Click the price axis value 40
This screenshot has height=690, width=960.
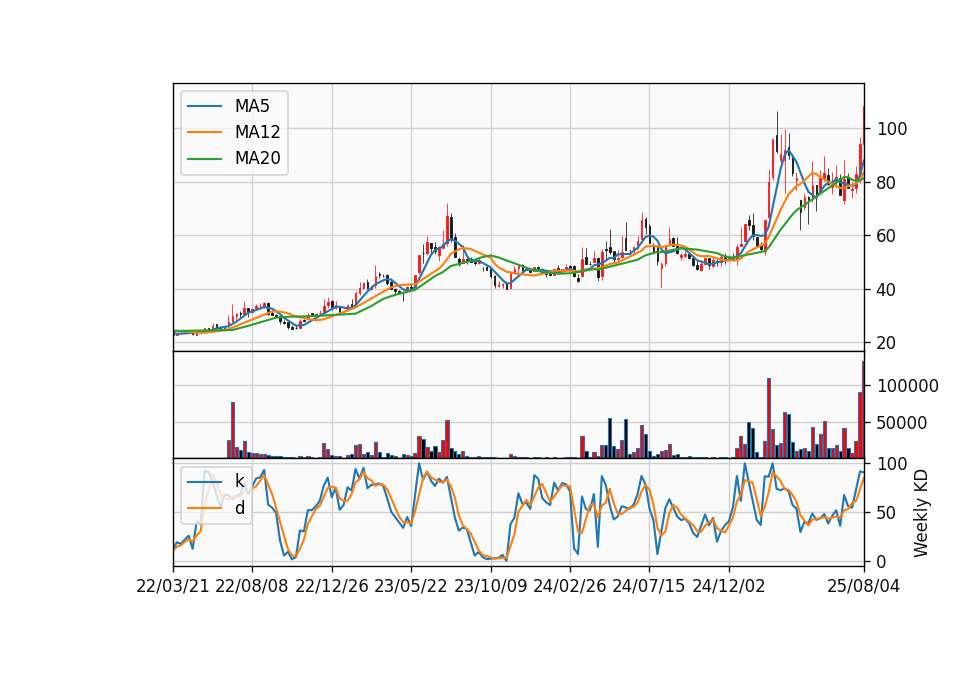[885, 290]
